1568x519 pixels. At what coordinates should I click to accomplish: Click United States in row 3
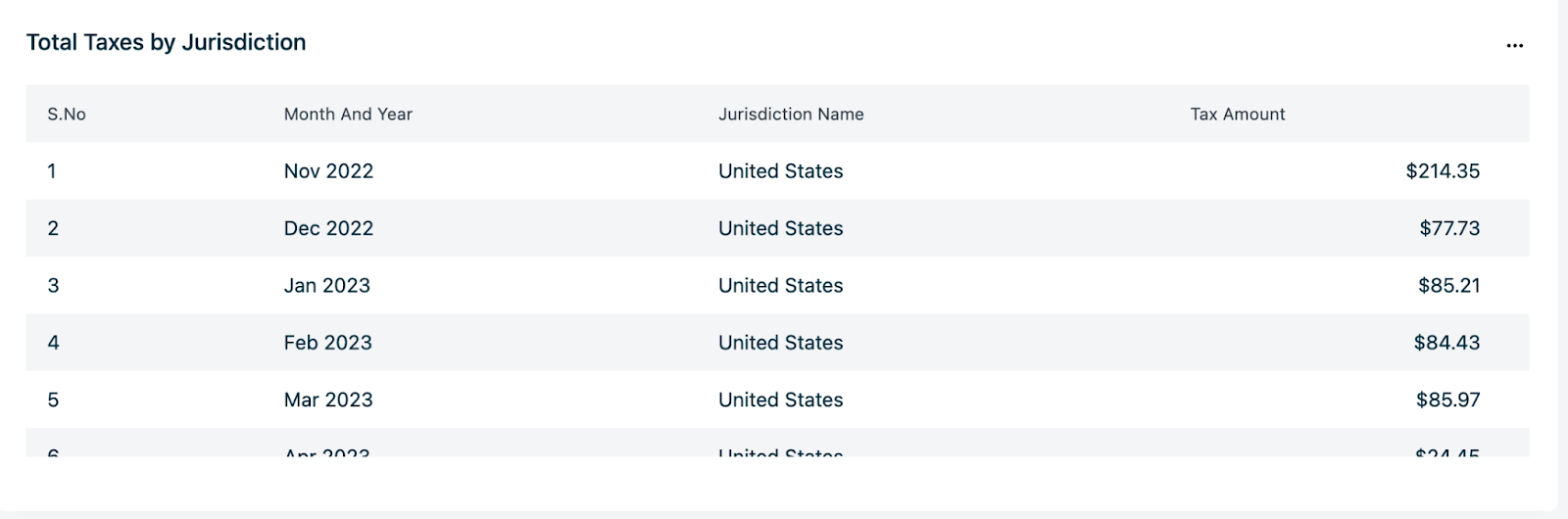pos(780,286)
